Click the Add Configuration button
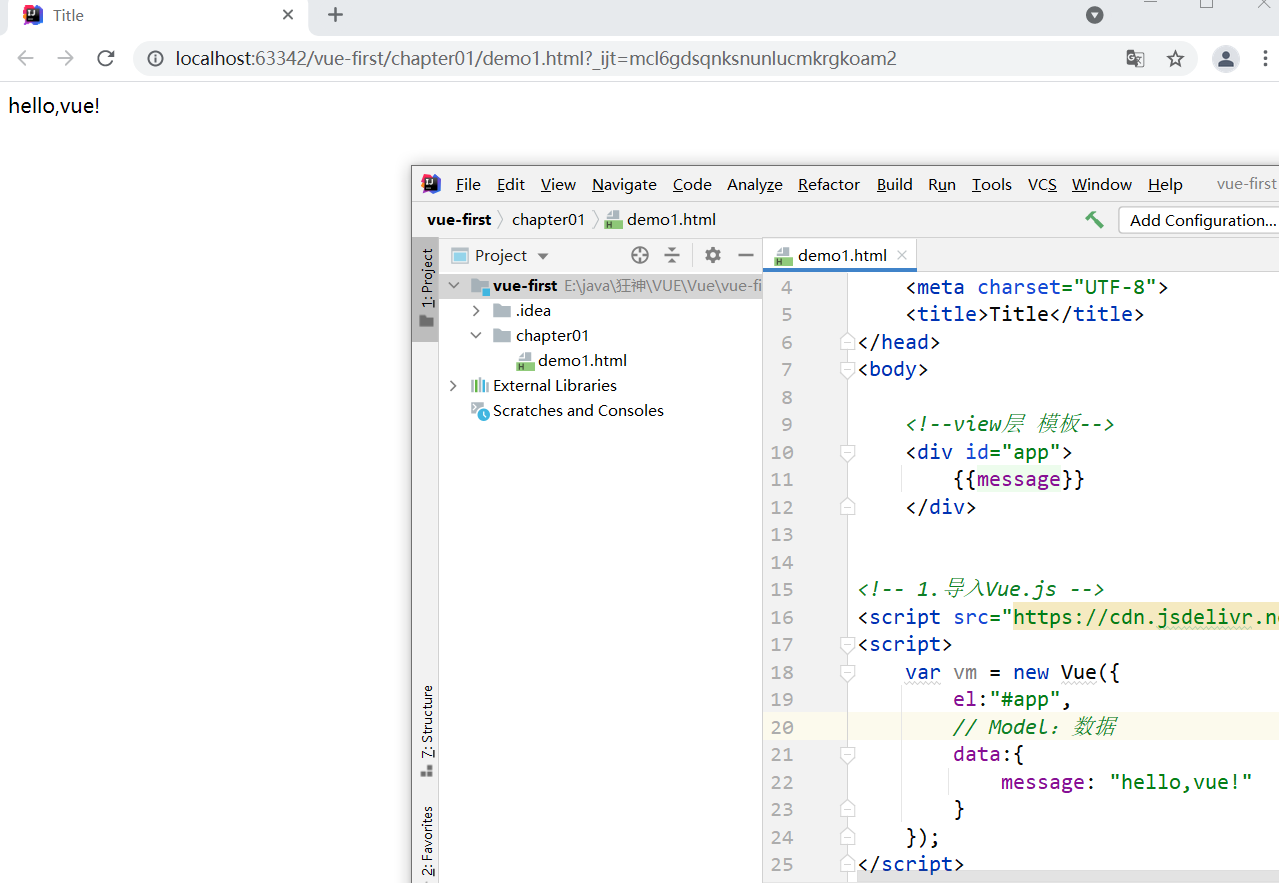This screenshot has height=883, width=1279. click(1201, 220)
